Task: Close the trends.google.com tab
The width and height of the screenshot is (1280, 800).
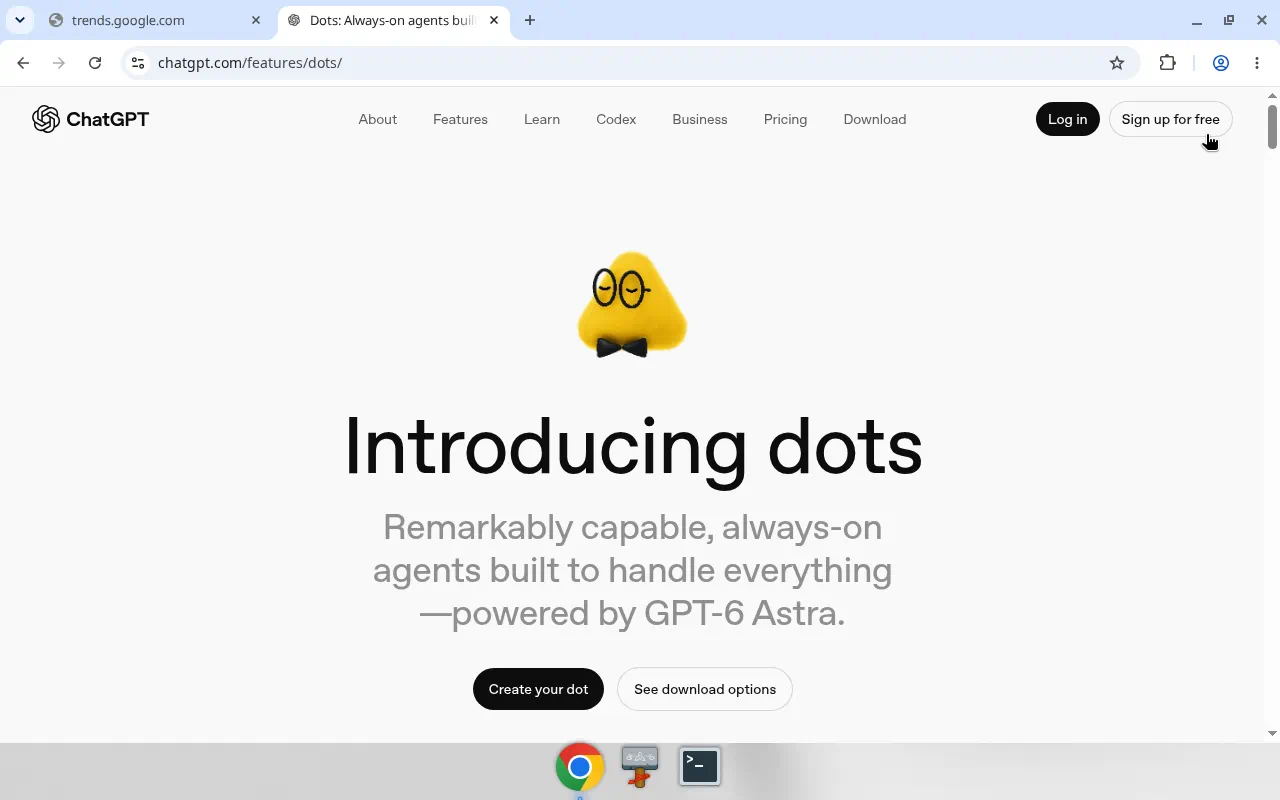Action: click(256, 20)
